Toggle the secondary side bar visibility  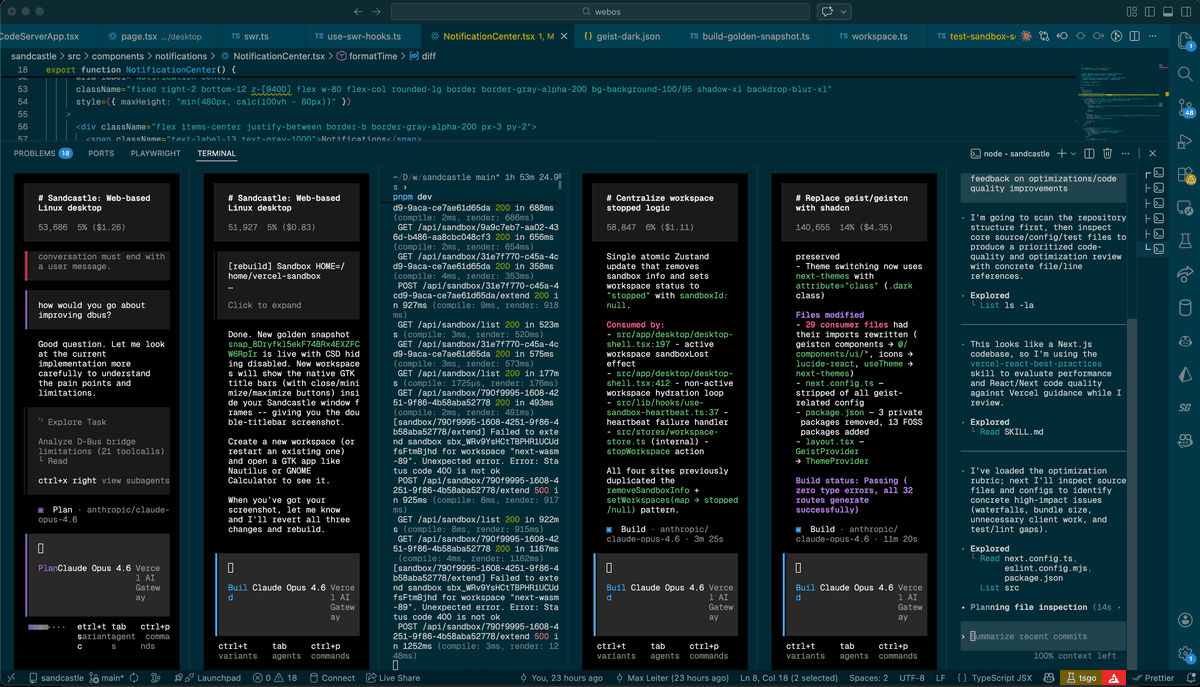1185,11
